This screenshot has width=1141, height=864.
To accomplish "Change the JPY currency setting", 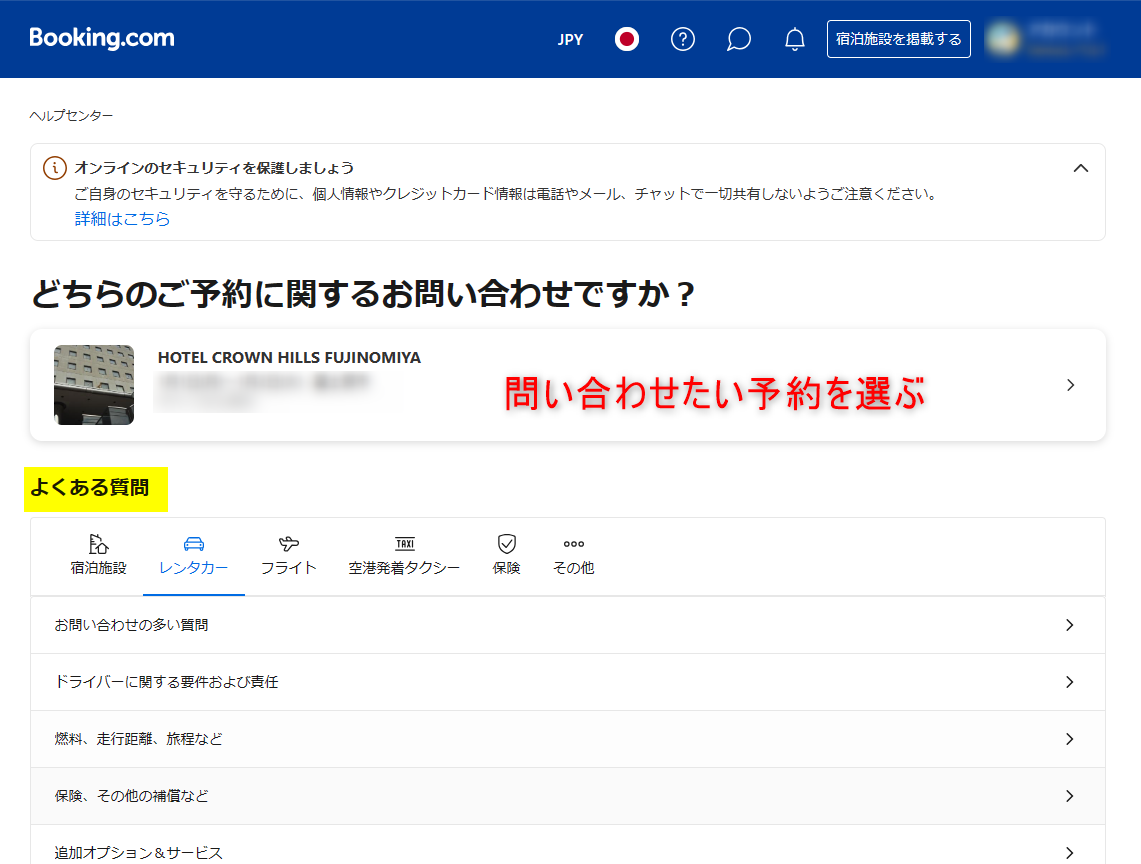I will (570, 40).
